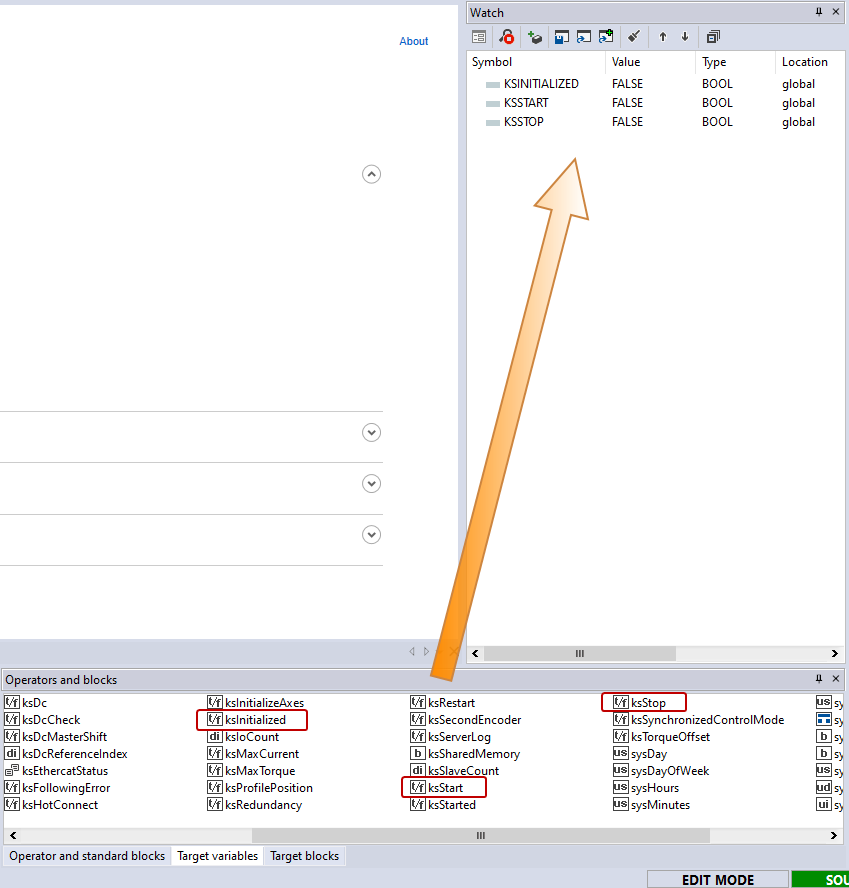Screen dimensions: 849x888
Task: Click the EDIT MODE status indicator
Action: click(x=718, y=880)
